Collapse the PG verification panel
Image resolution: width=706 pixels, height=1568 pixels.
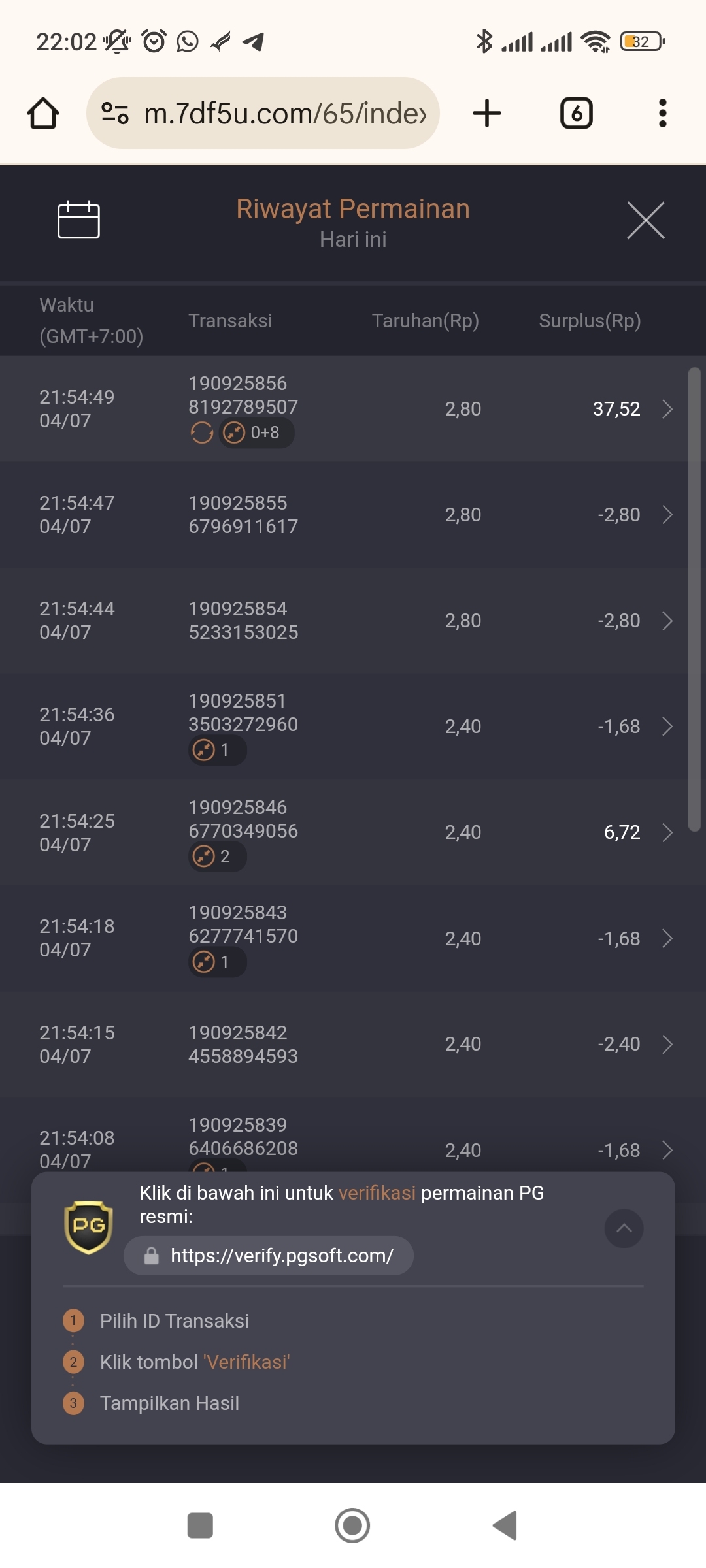(x=624, y=1228)
